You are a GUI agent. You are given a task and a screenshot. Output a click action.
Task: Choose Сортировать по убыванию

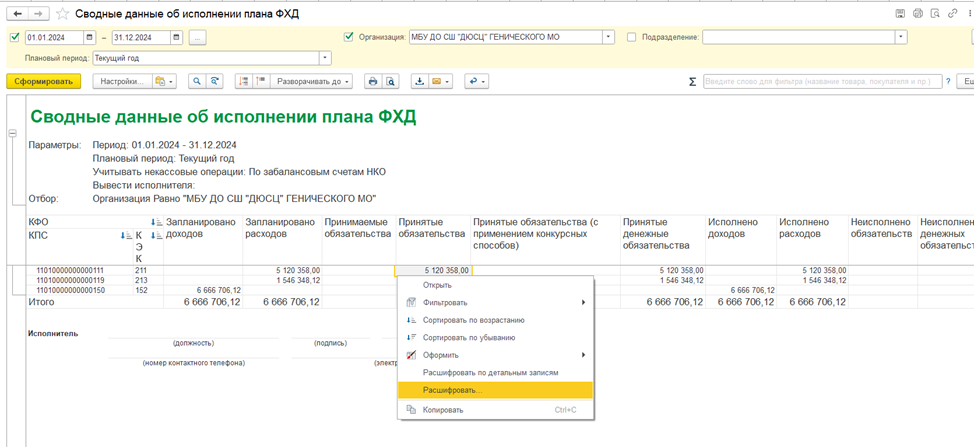coord(495,338)
